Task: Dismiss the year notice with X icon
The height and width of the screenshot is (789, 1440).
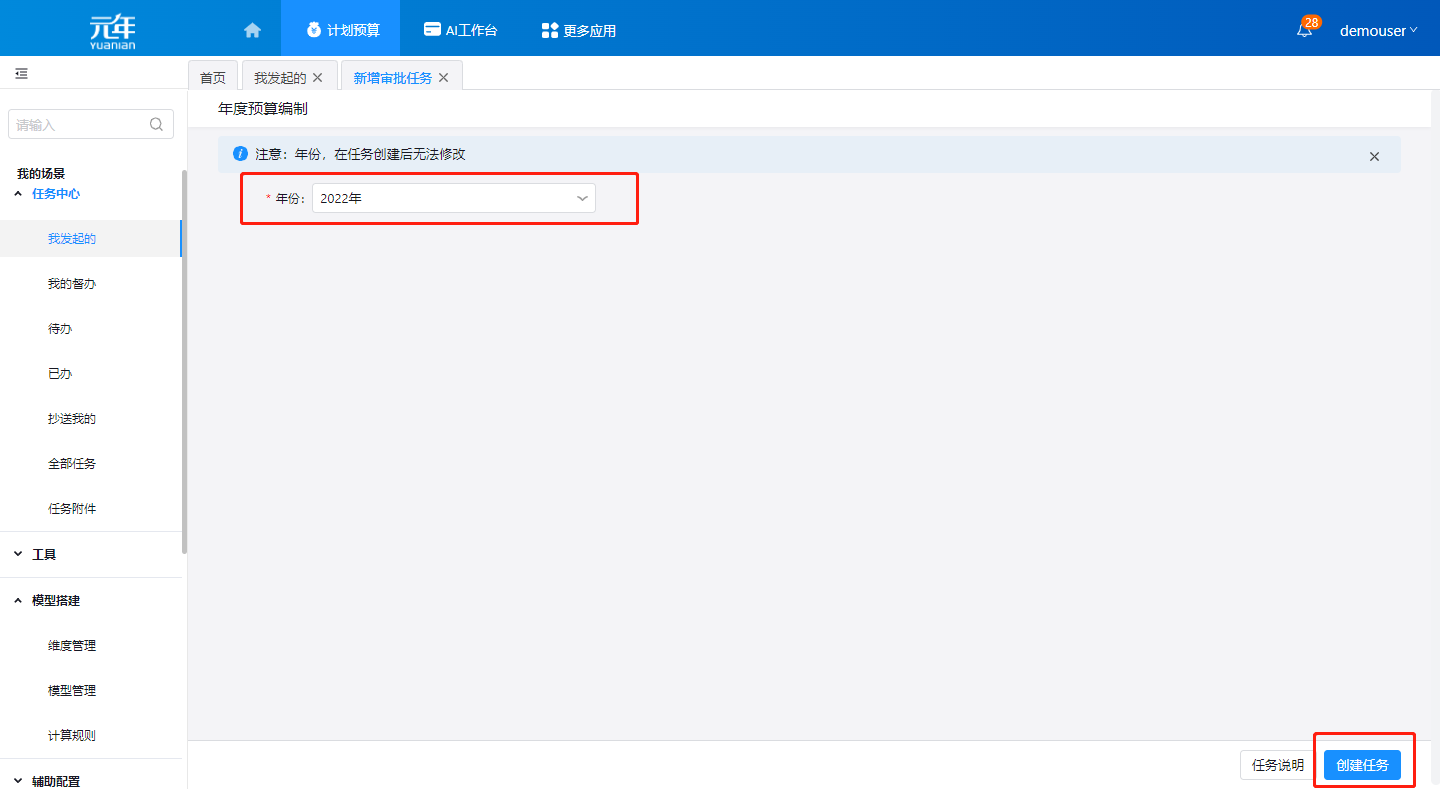Action: 1374,157
